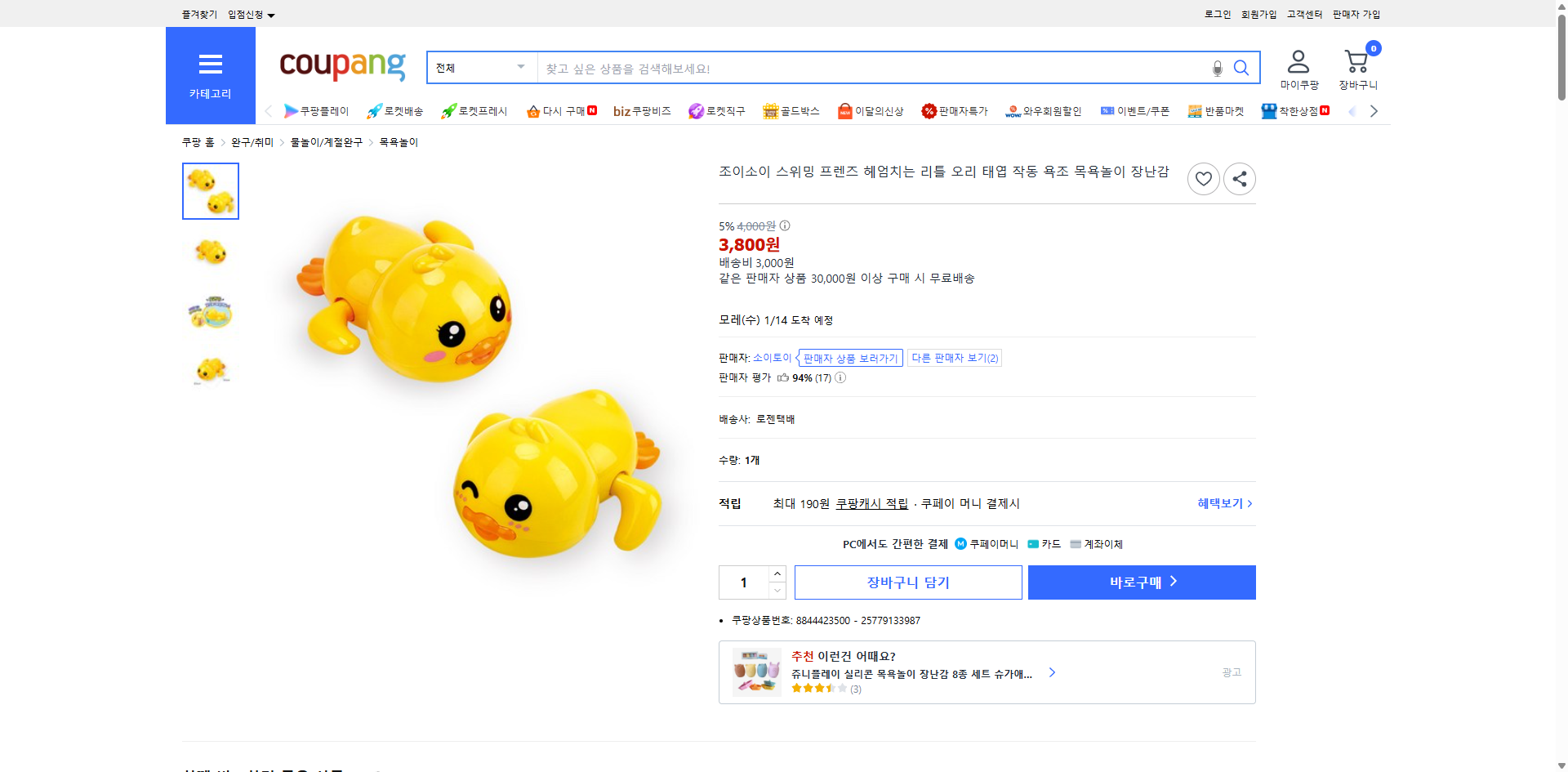Expand the 입점신청 dropdown in top bar

(x=249, y=14)
